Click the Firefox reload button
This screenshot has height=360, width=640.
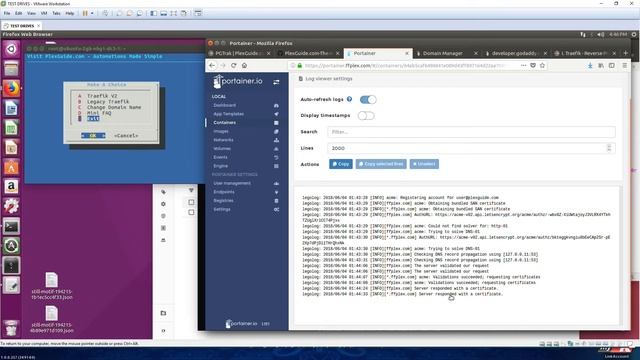[x=233, y=65]
